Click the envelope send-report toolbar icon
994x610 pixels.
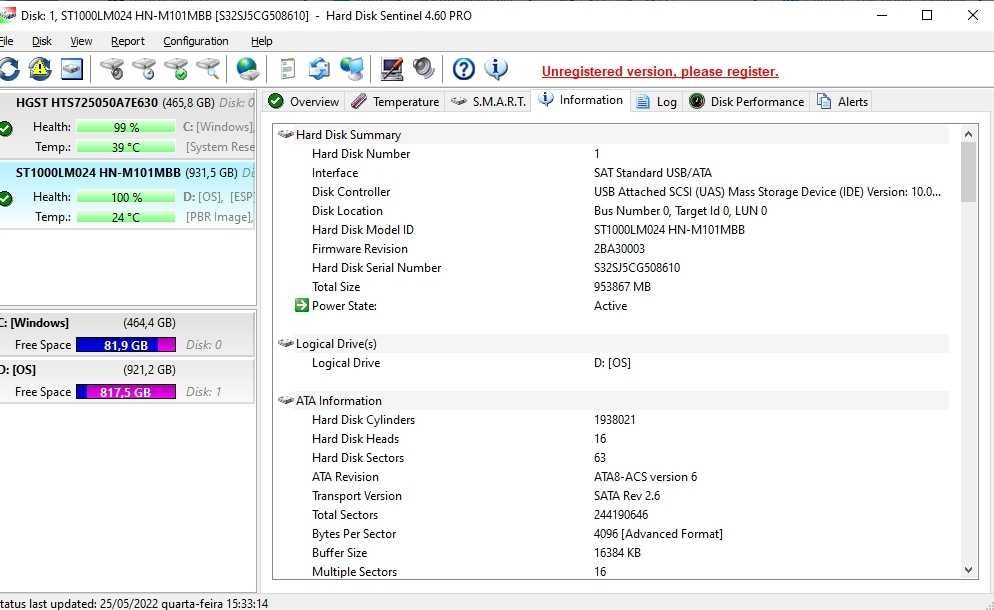[319, 68]
